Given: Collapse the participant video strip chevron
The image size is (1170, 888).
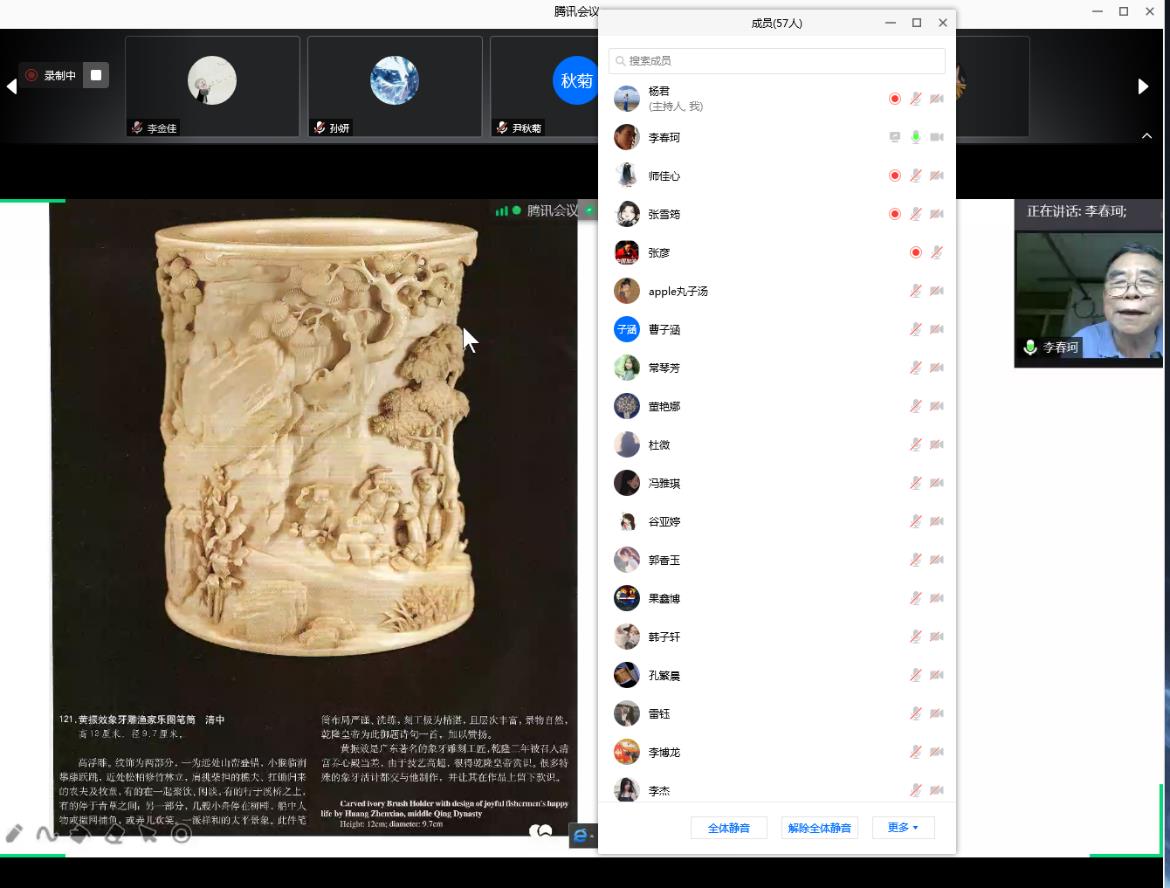Looking at the screenshot, I should click(x=1147, y=136).
